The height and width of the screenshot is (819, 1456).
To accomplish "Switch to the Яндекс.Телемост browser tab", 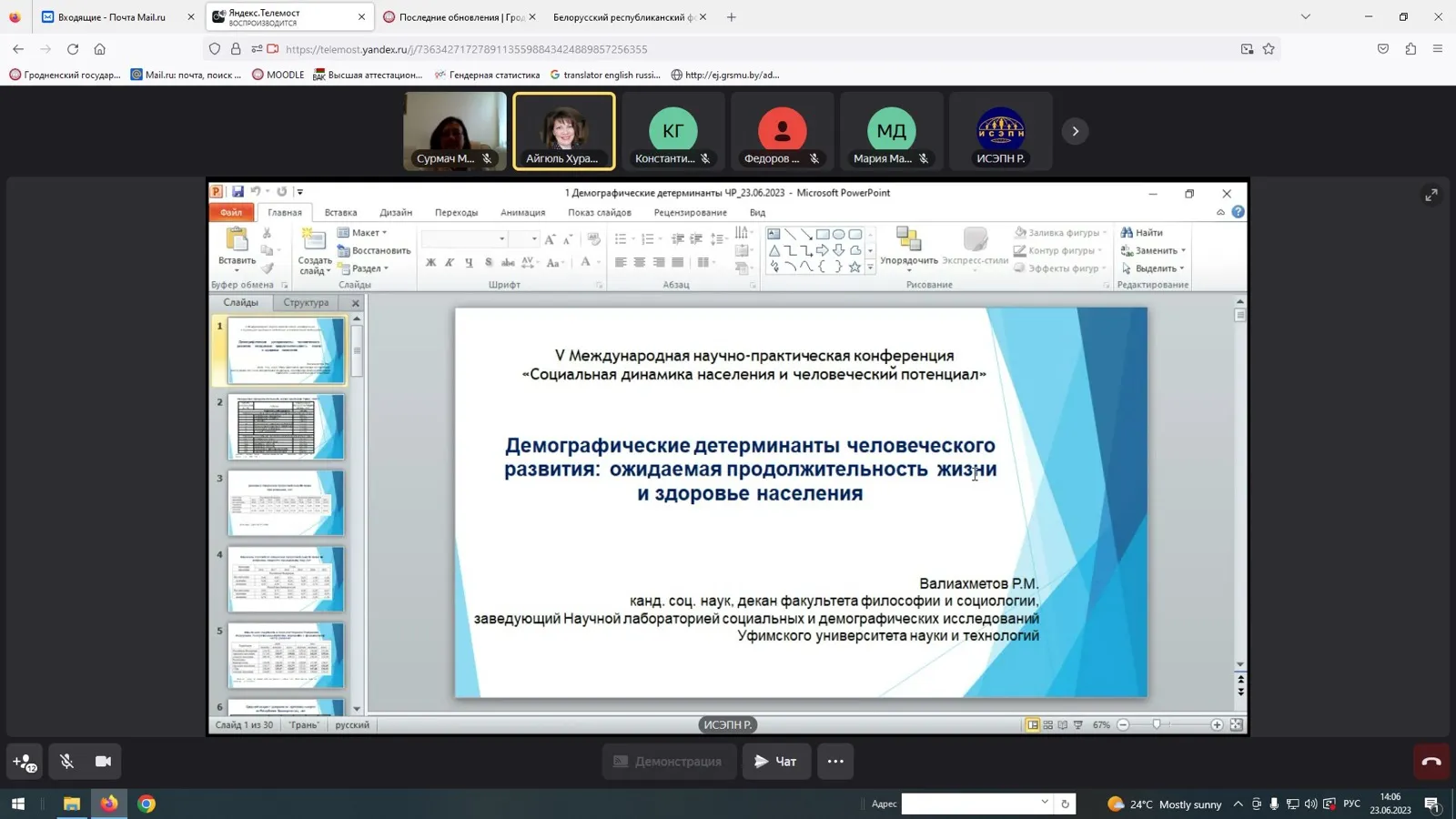I will 283,17.
